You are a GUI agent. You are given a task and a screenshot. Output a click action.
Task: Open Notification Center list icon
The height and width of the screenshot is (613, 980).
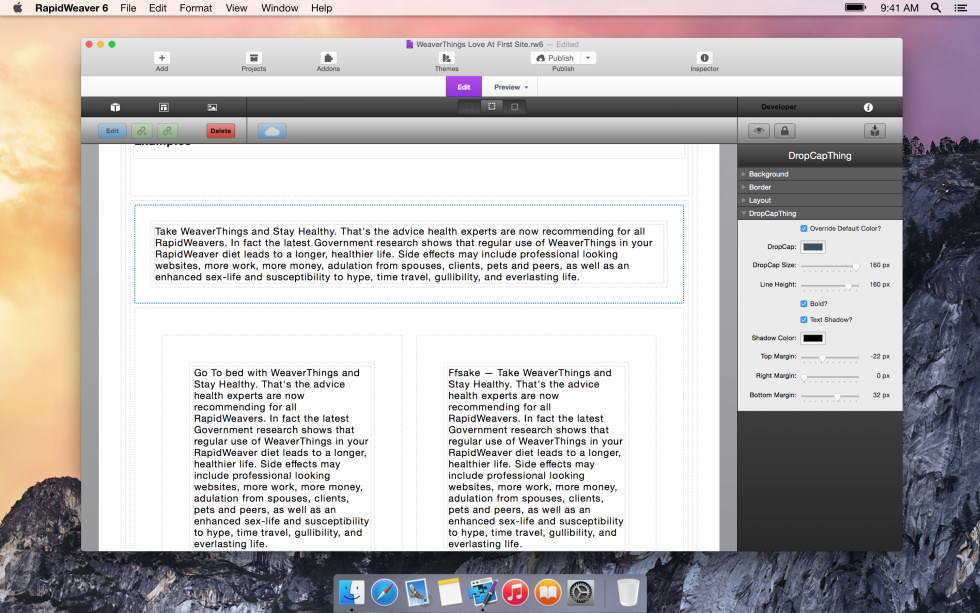(961, 8)
